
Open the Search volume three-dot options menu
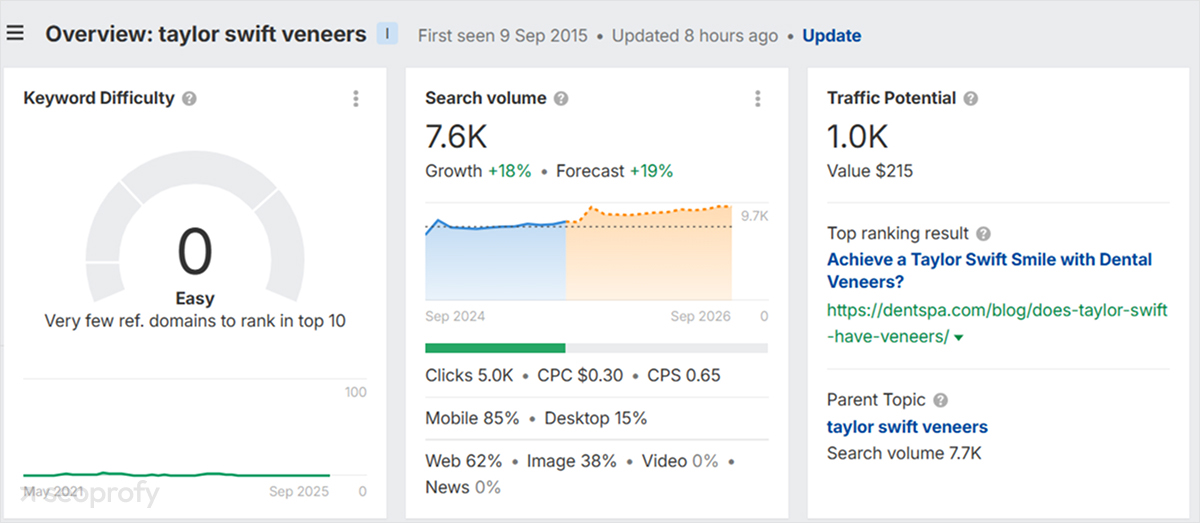(758, 98)
